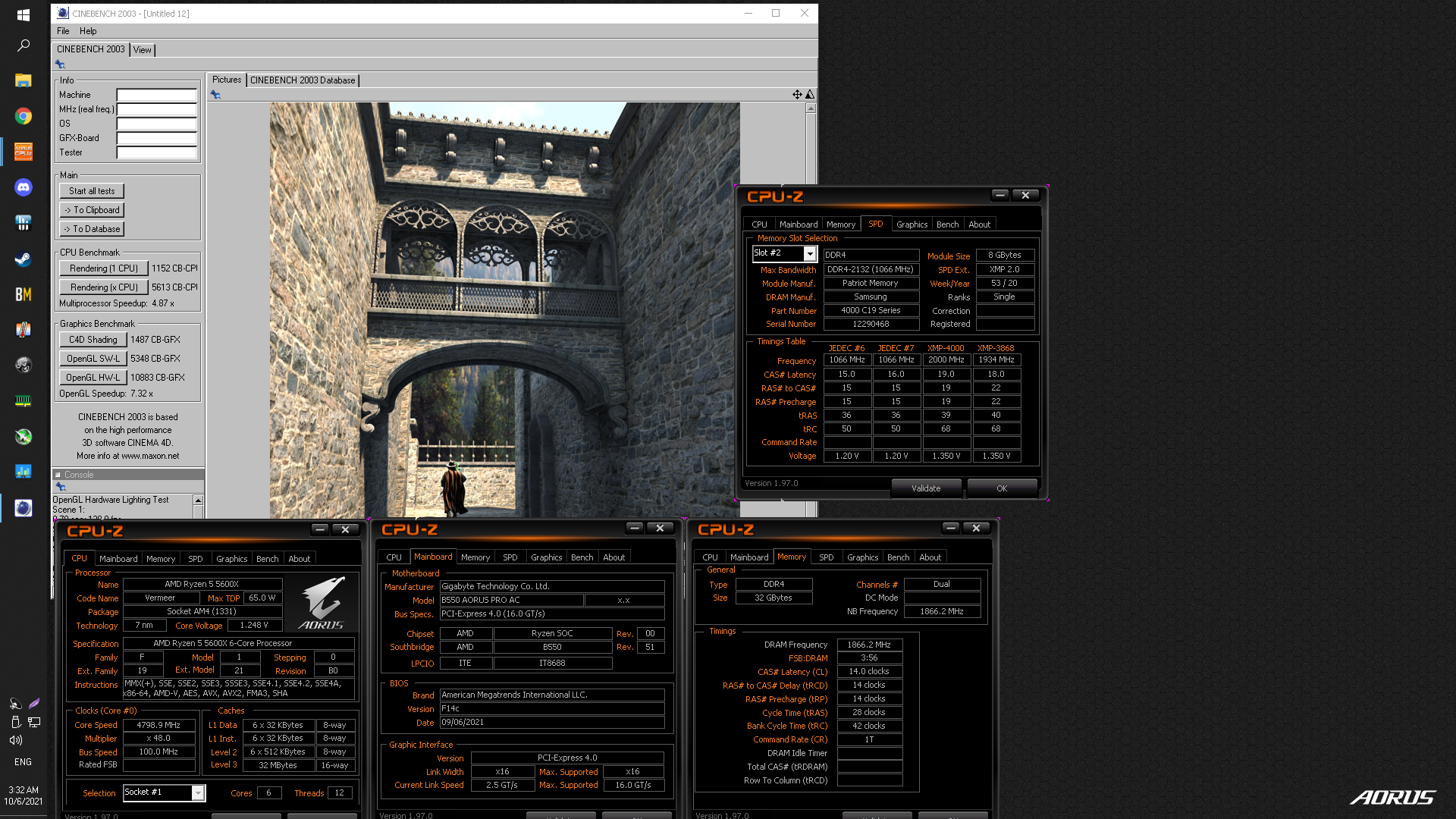Click Start all tests button
The height and width of the screenshot is (819, 1456).
click(x=92, y=191)
